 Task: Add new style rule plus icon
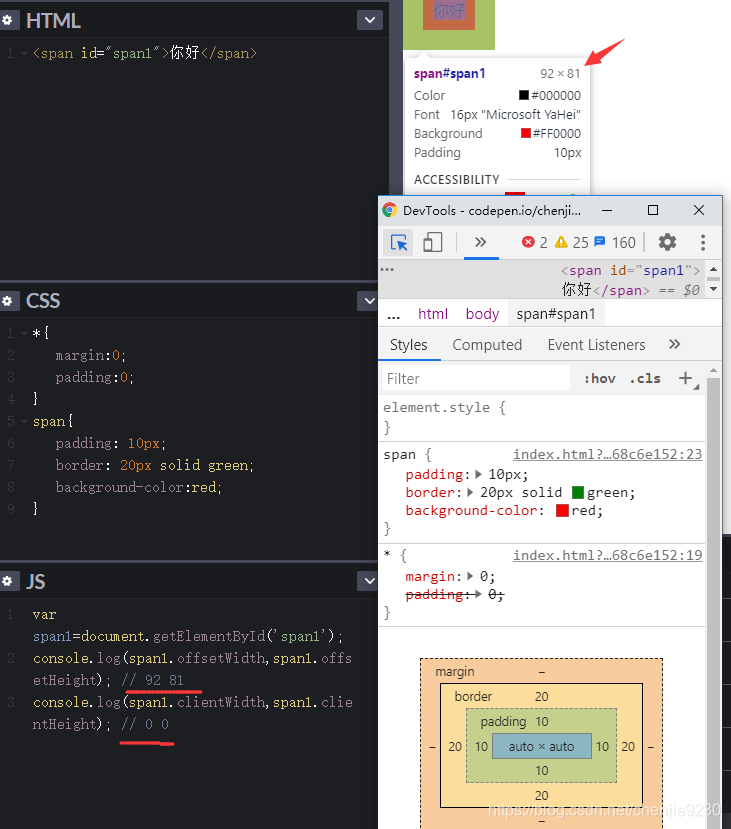[685, 378]
